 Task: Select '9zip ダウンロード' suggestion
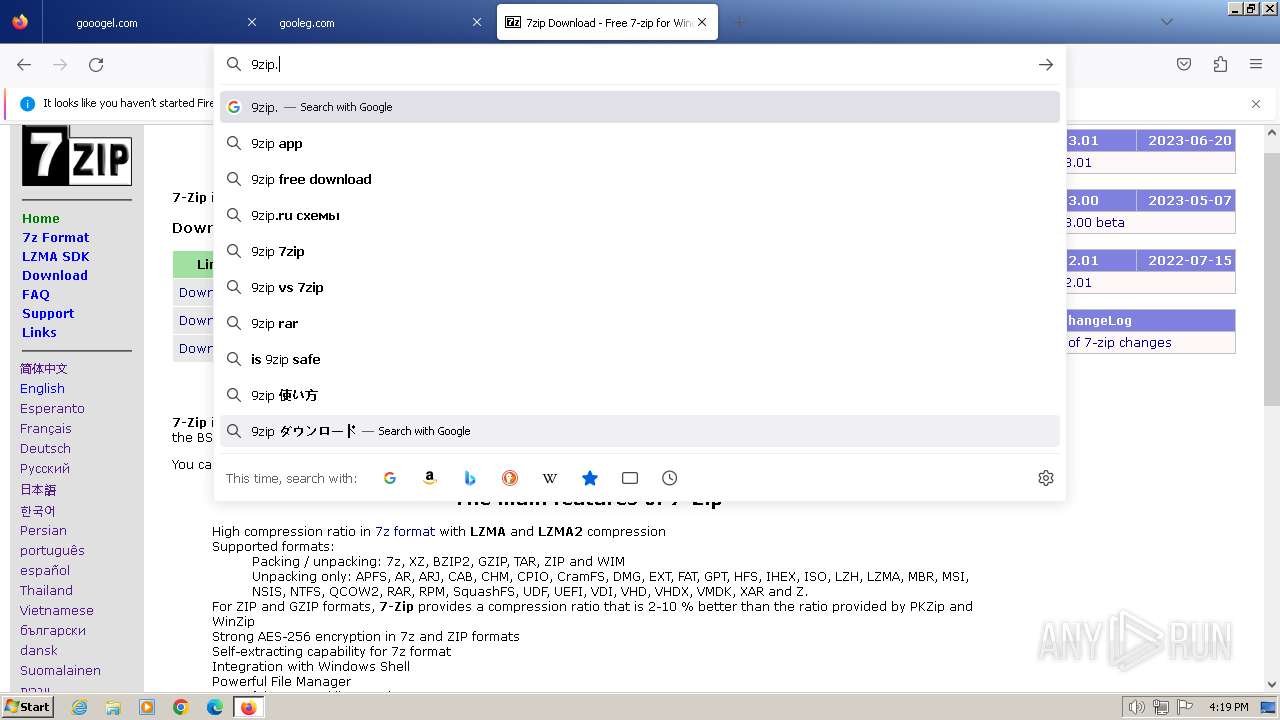[x=640, y=431]
